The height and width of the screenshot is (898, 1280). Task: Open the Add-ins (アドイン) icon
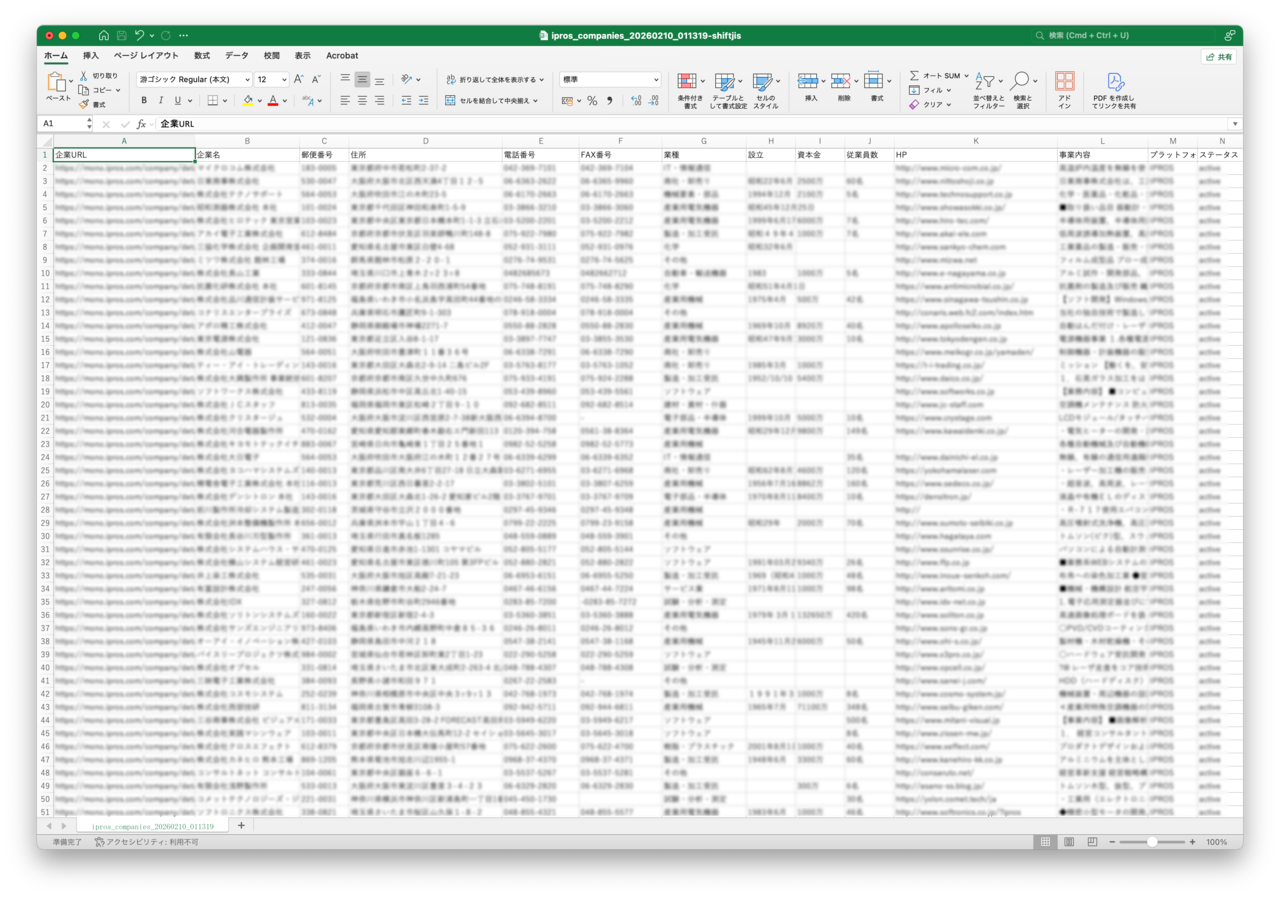1064,82
